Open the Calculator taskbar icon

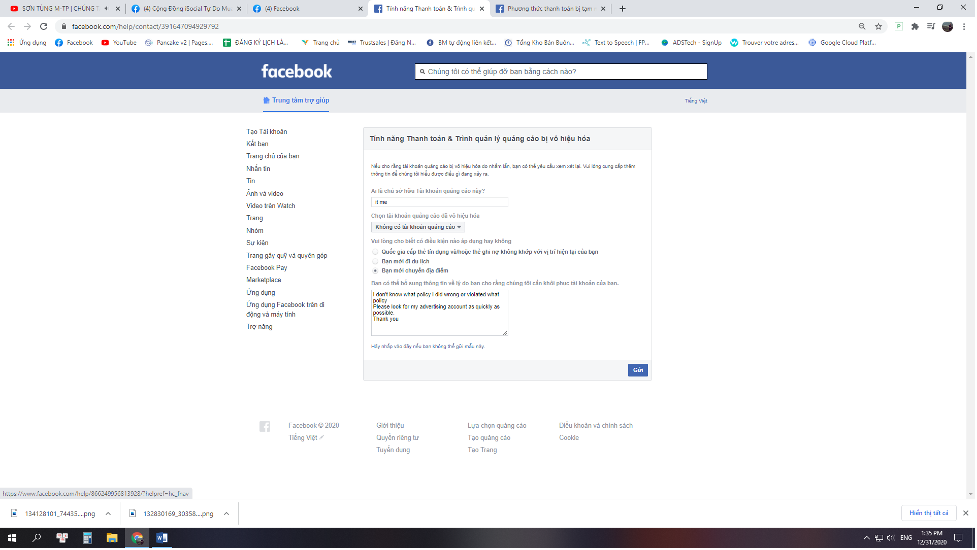[x=87, y=538]
